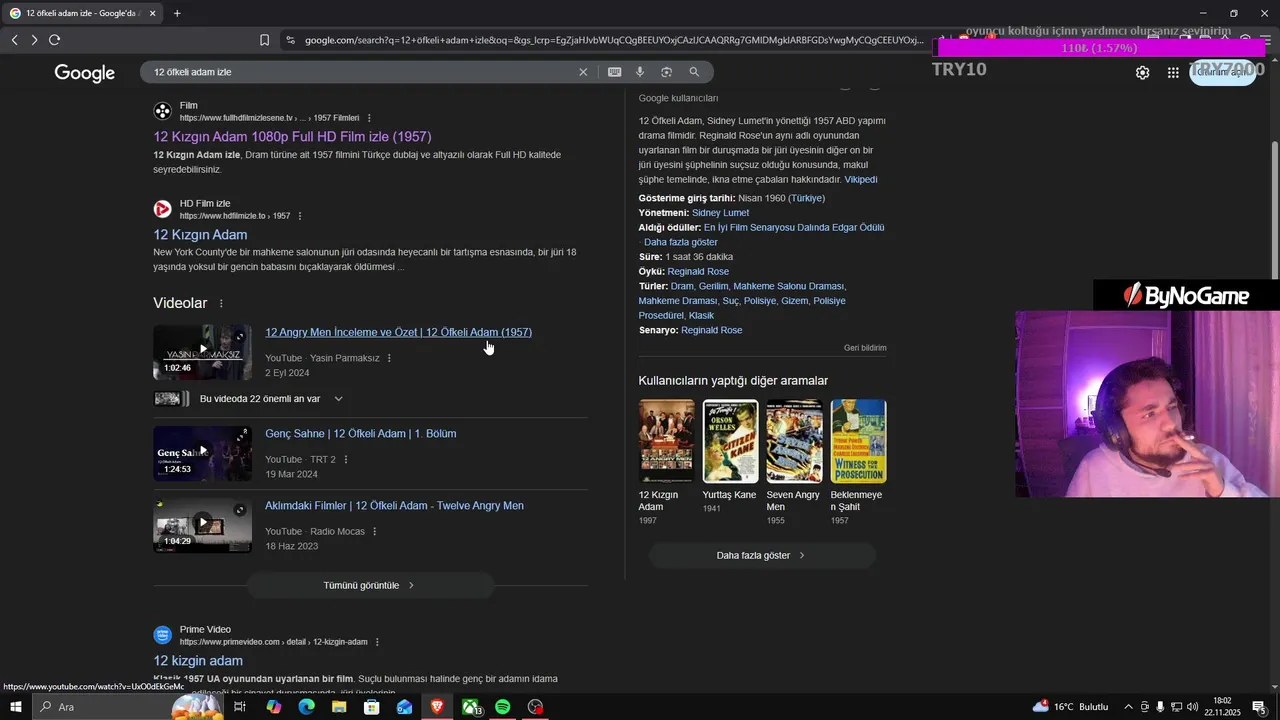Open options for hdfilmizle.to result
Image resolution: width=1280 pixels, height=720 pixels.
300,216
